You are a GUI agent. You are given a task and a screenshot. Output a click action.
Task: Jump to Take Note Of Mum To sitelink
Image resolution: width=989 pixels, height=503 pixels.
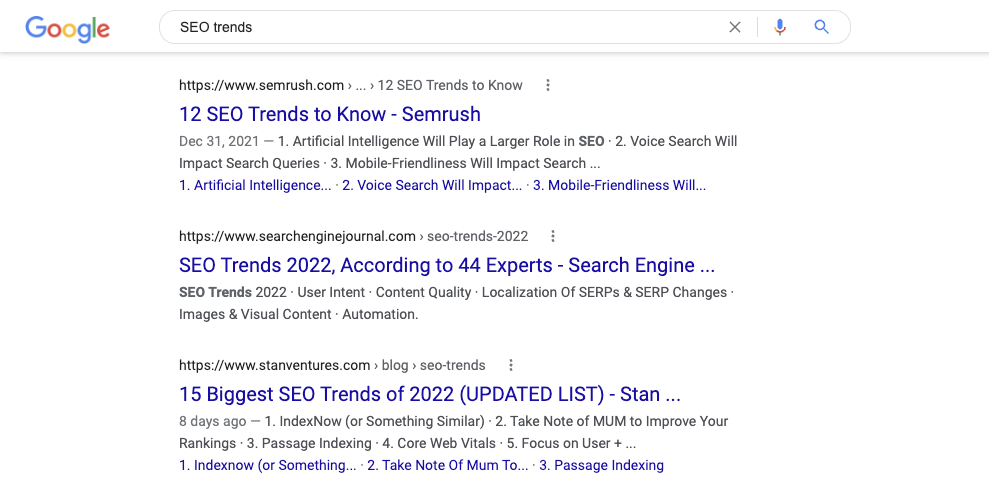click(447, 465)
